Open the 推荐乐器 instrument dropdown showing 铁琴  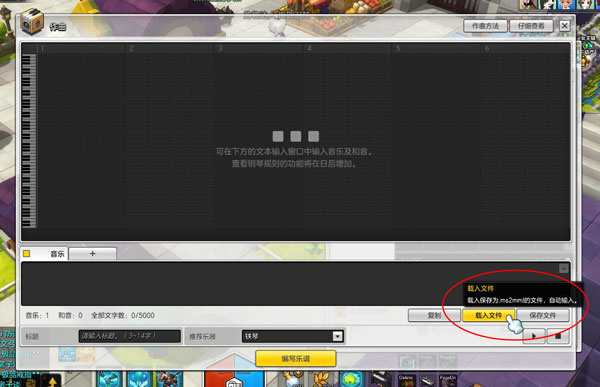tap(292, 336)
